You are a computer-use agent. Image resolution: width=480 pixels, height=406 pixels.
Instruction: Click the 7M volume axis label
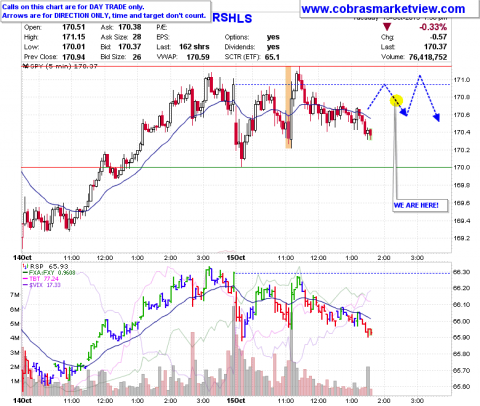(15, 295)
